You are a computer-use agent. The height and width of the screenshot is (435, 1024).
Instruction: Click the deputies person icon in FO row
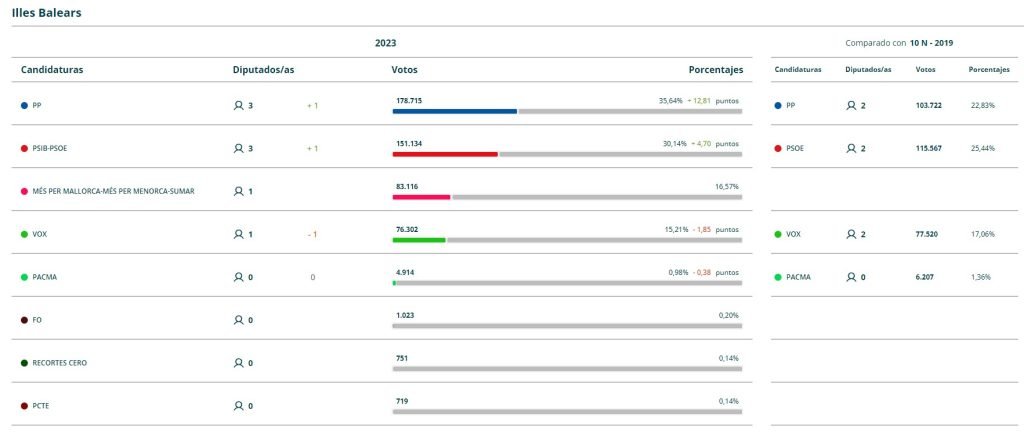pyautogui.click(x=238, y=320)
